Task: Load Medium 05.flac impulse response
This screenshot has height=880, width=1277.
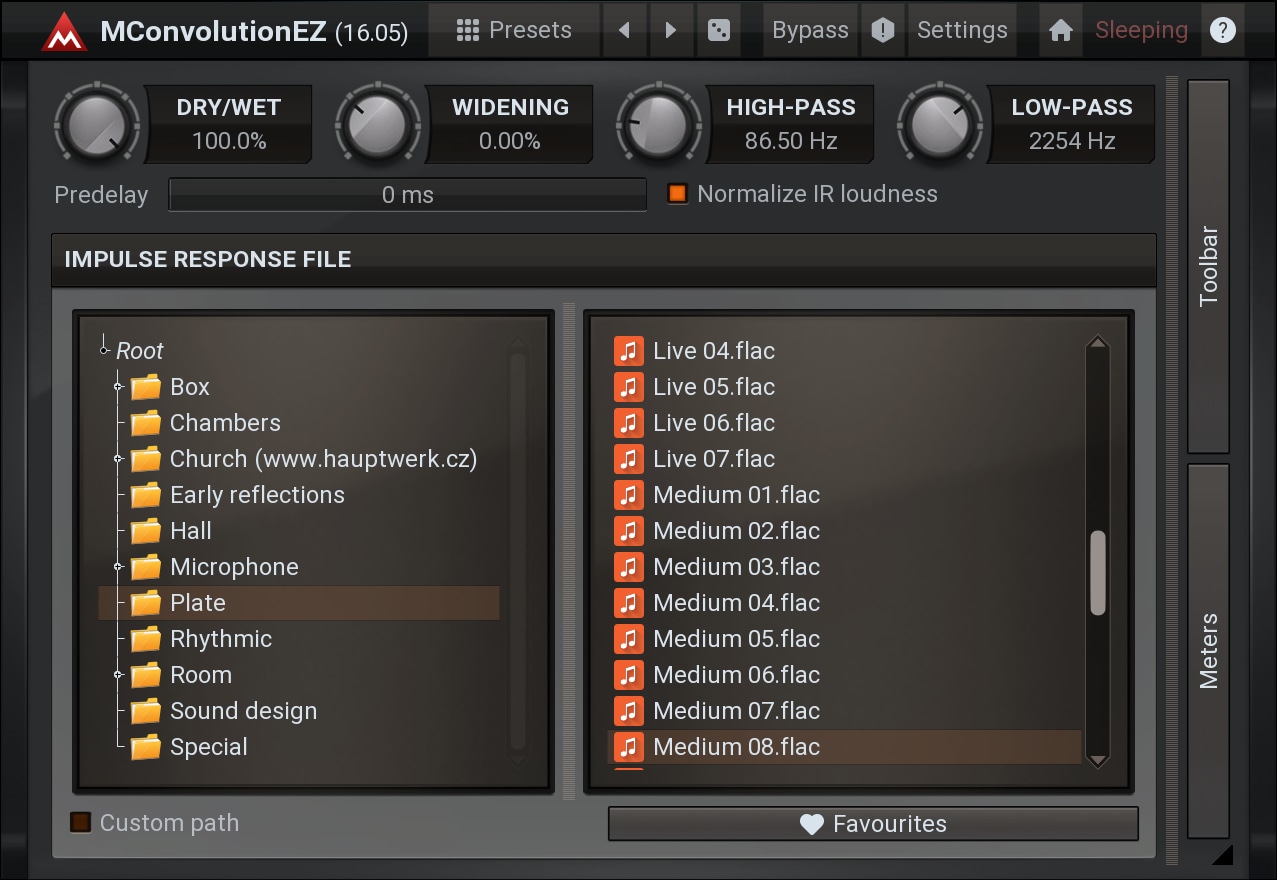Action: click(845, 639)
